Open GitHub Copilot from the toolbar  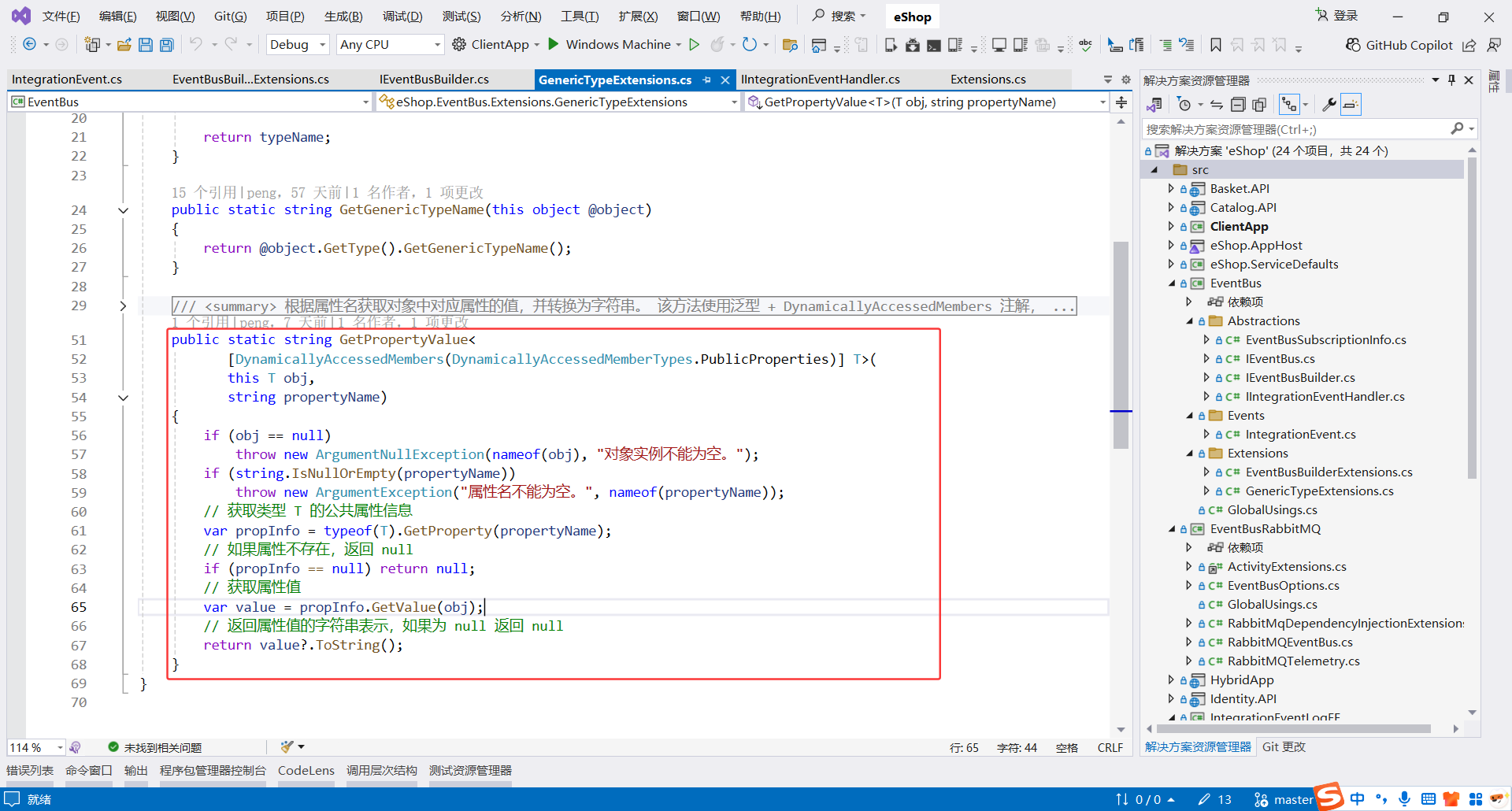coord(1400,45)
